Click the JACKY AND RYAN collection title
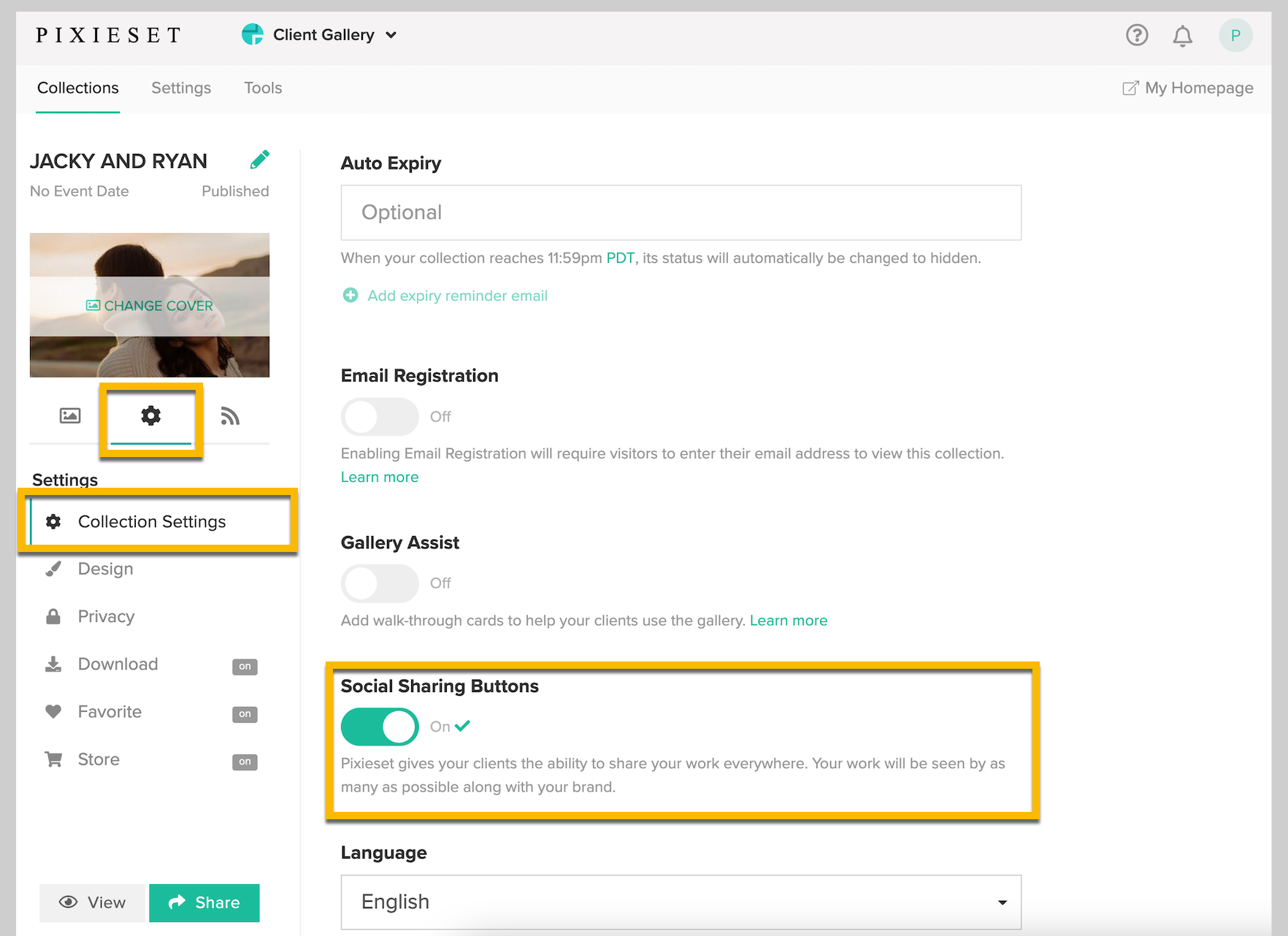The height and width of the screenshot is (936, 1288). pos(118,161)
